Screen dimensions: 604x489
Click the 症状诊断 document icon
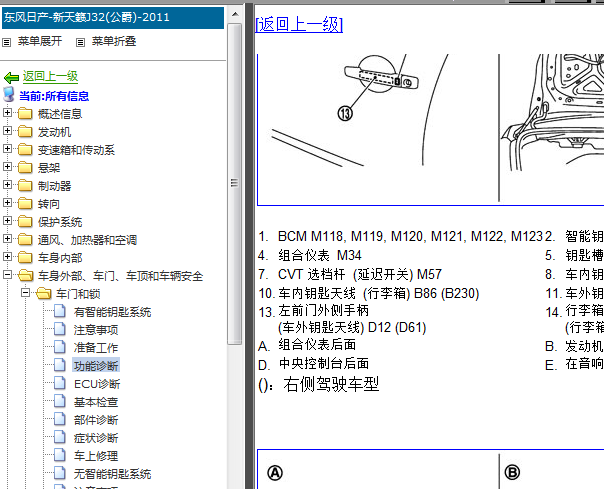[60, 437]
